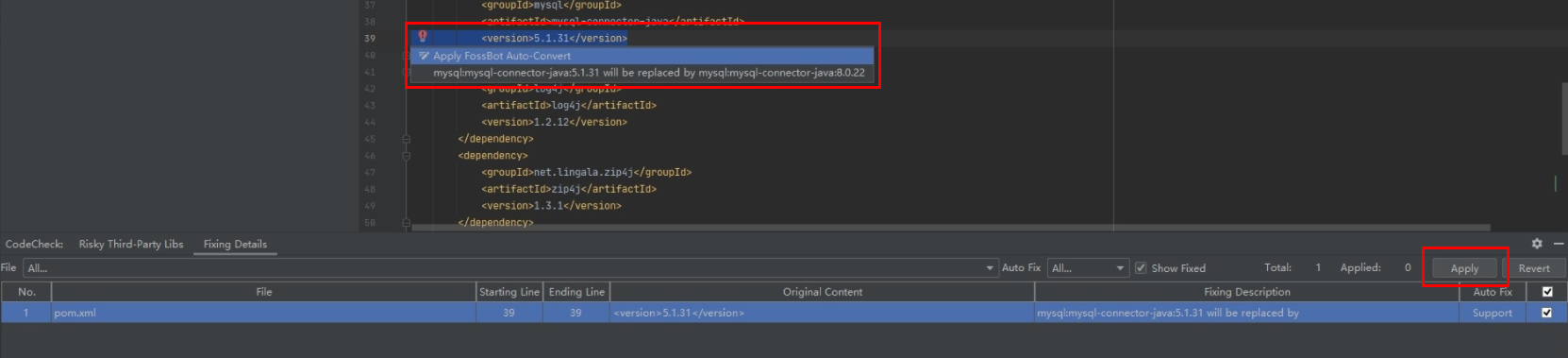Image resolution: width=1568 pixels, height=358 pixels.
Task: Click the Original Content column header
Action: 823,292
